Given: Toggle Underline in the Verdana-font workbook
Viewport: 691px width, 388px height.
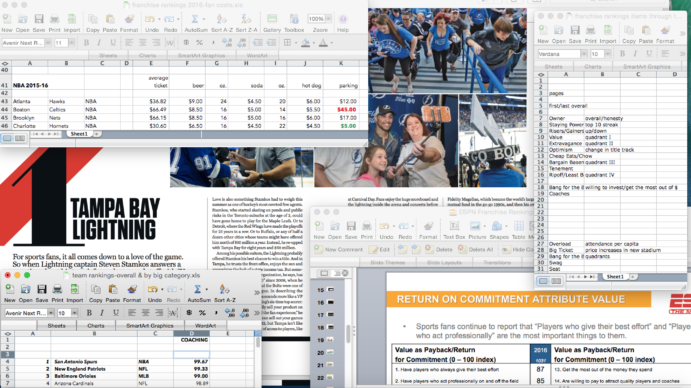Looking at the screenshot, I should click(x=649, y=54).
